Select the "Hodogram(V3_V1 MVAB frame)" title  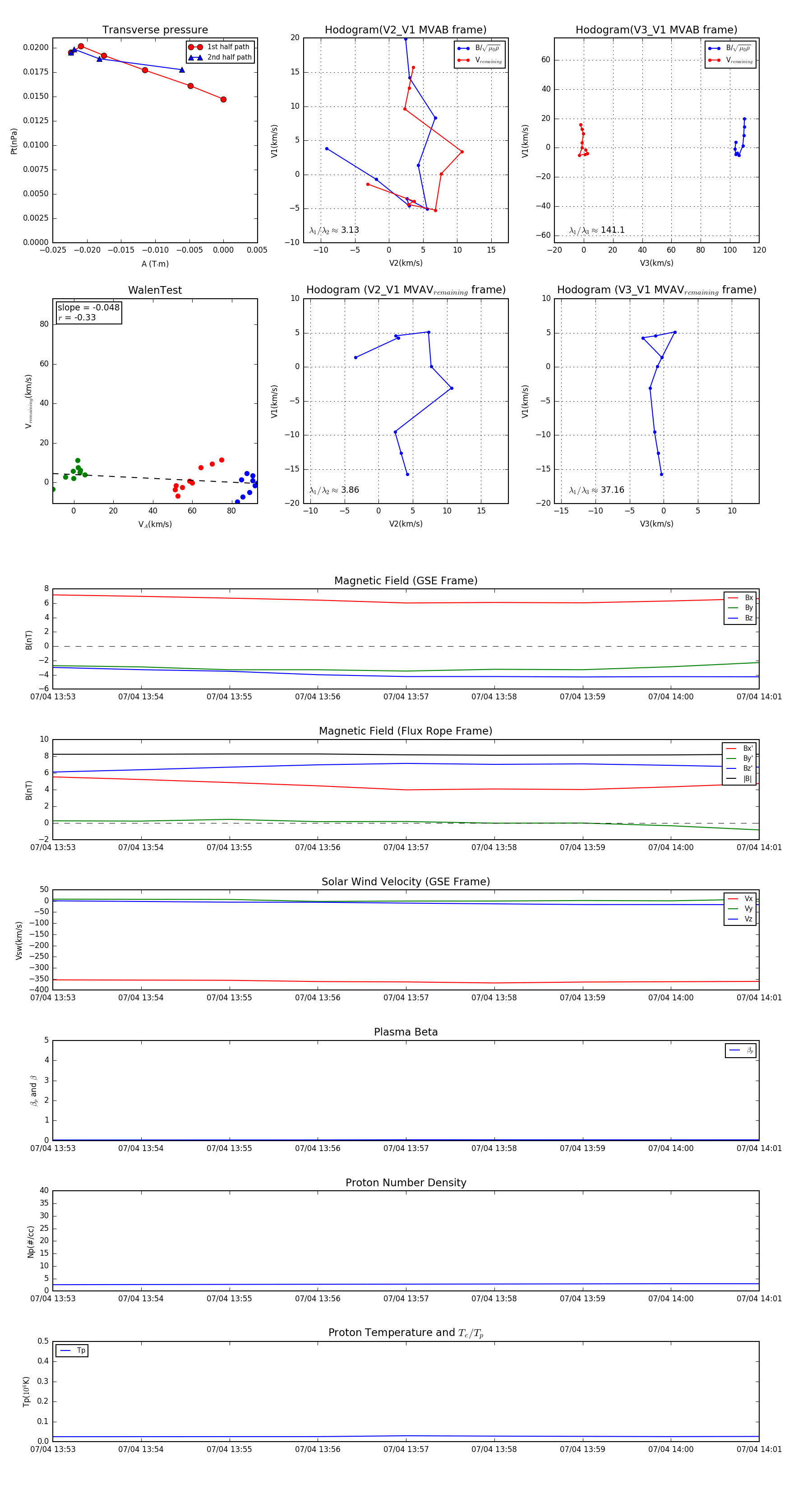click(x=656, y=30)
